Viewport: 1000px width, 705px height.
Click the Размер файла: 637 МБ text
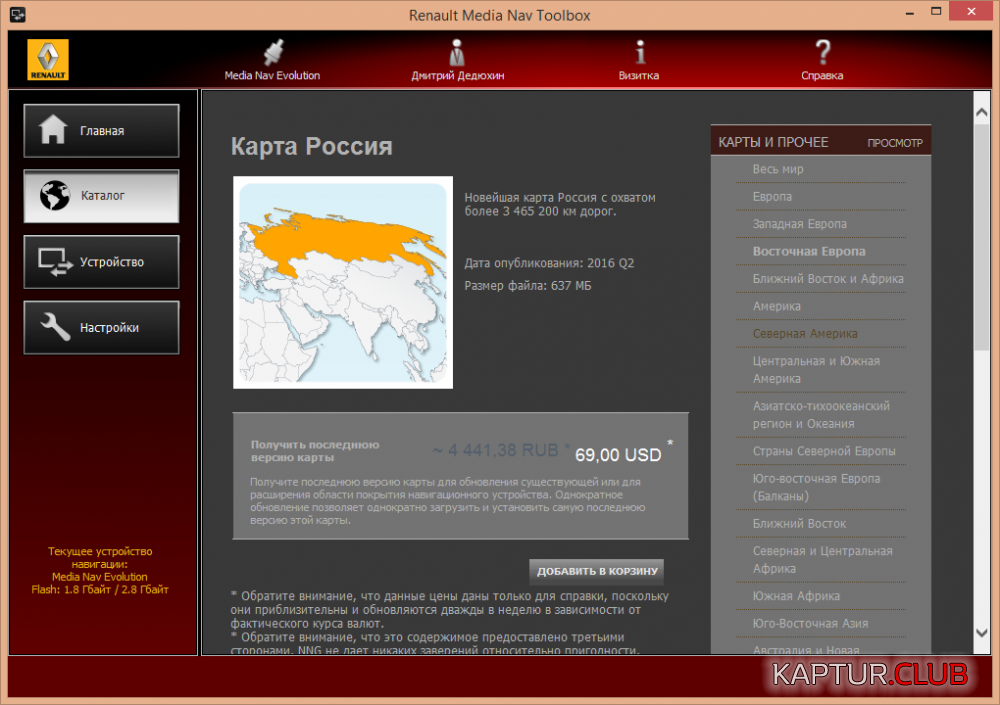(527, 286)
